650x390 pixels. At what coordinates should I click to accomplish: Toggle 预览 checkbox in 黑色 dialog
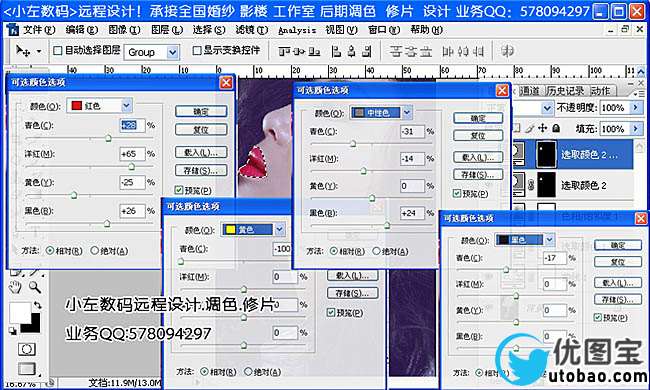click(597, 317)
